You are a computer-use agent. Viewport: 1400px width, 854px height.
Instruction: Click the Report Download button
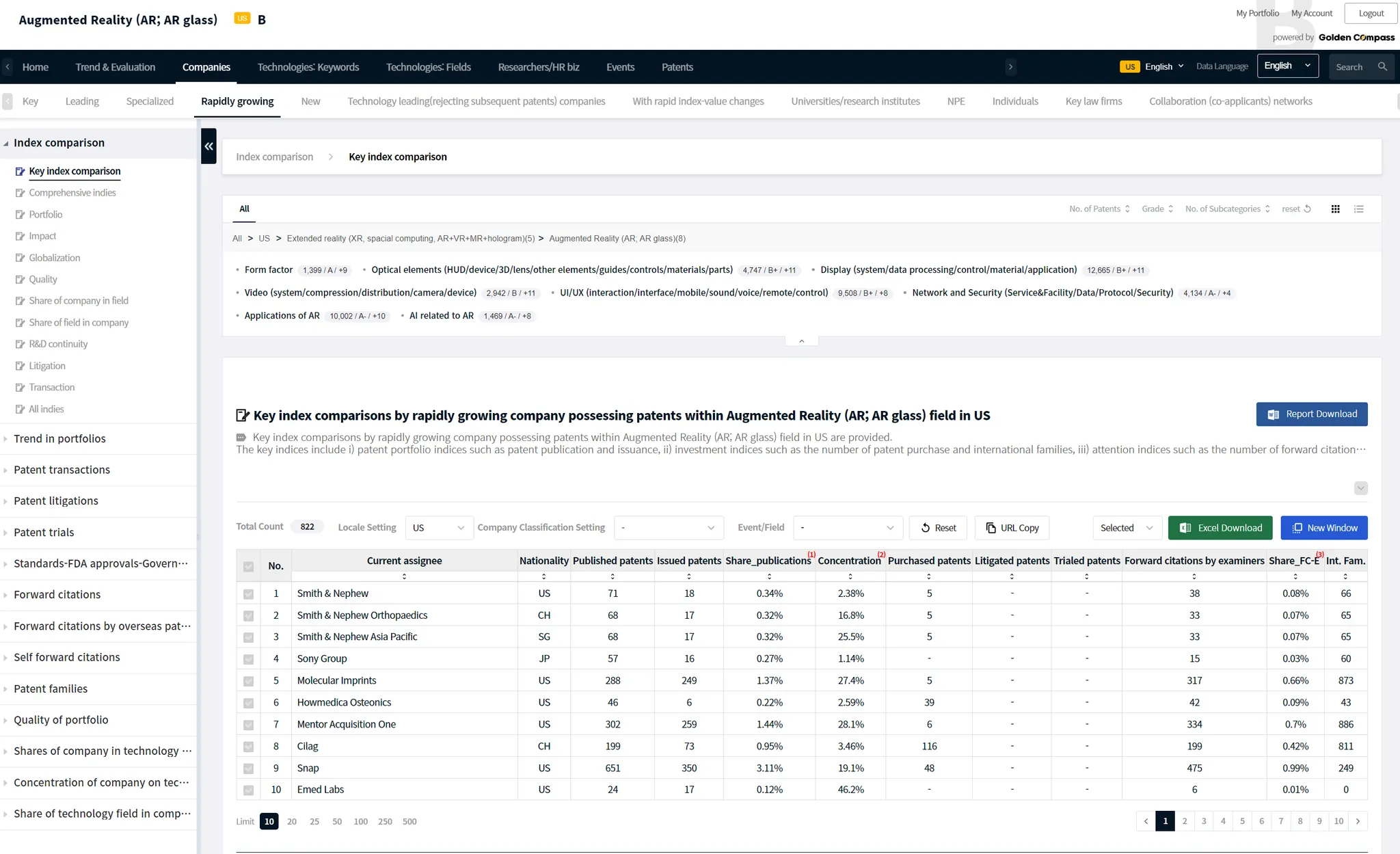1311,414
